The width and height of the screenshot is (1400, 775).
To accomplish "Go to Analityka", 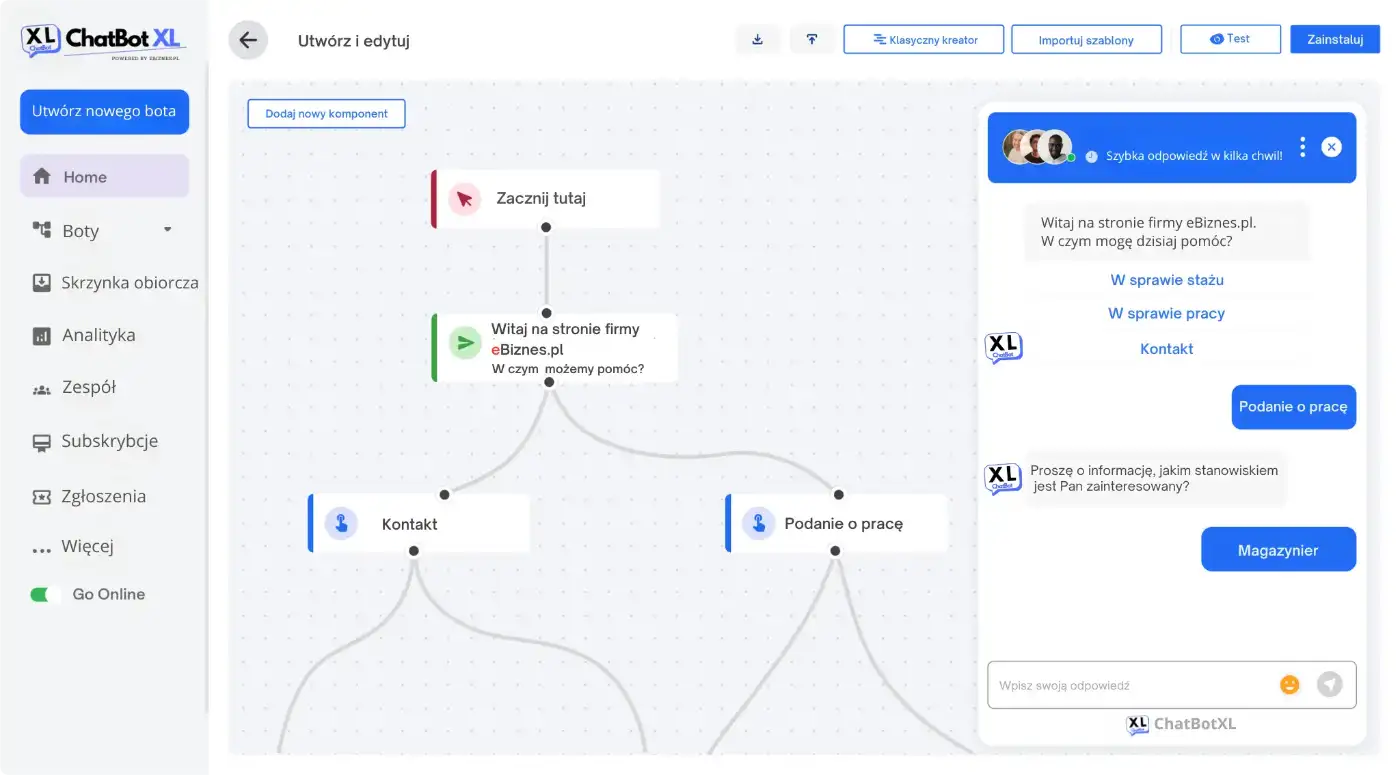I will 98,335.
